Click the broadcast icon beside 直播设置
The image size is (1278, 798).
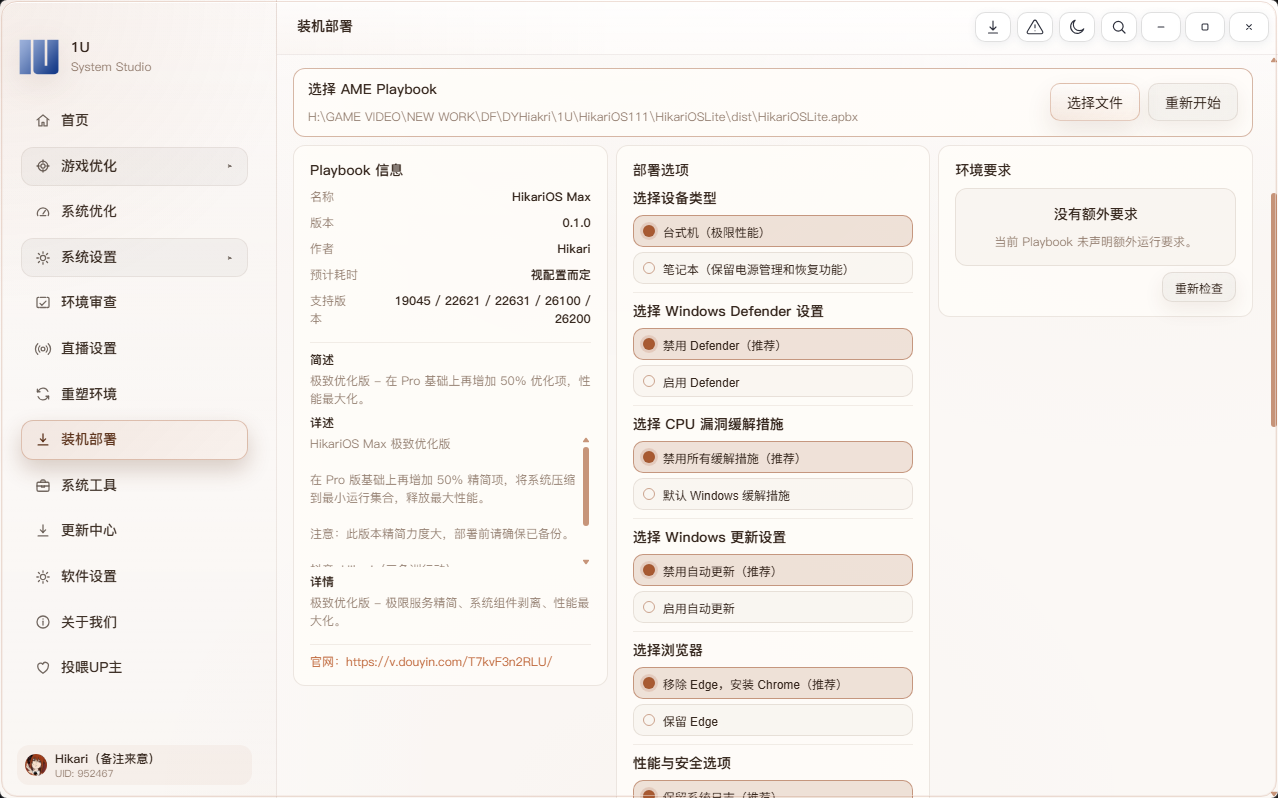point(43,349)
